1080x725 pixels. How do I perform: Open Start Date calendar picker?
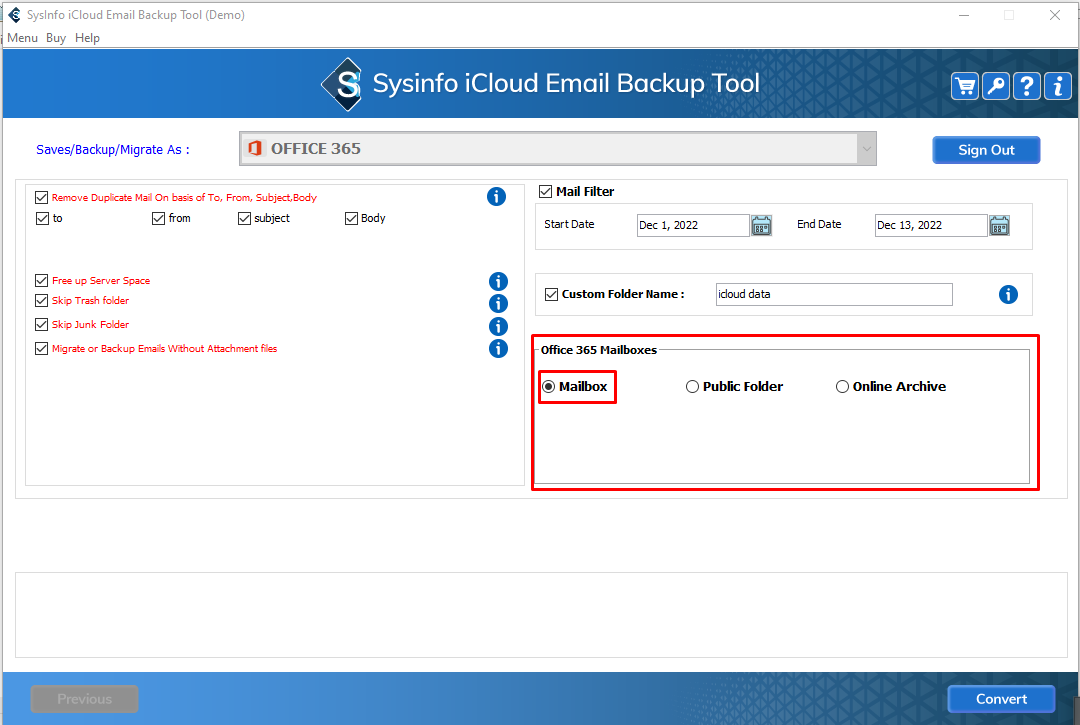pos(762,225)
